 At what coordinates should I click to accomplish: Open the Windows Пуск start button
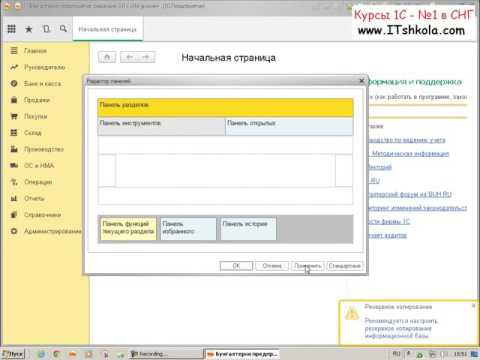point(13,354)
